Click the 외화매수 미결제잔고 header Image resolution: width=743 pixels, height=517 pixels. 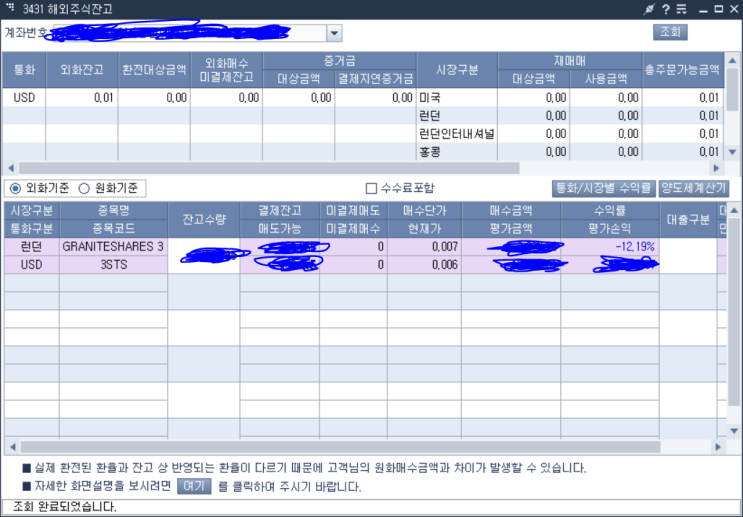[x=227, y=70]
